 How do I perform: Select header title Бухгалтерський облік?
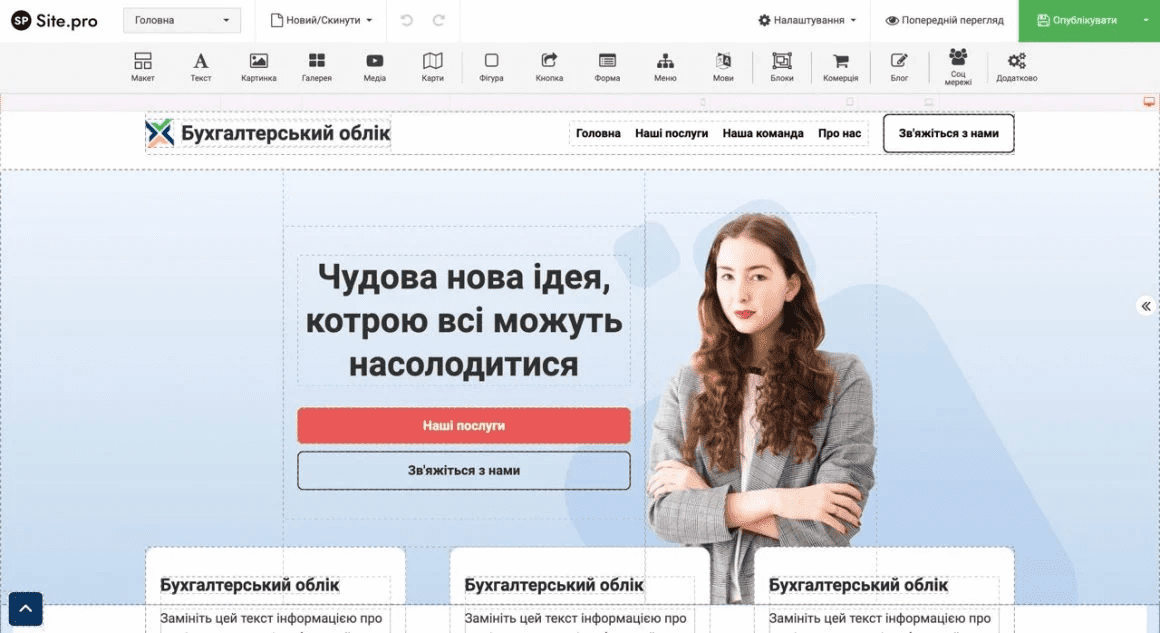(x=286, y=133)
